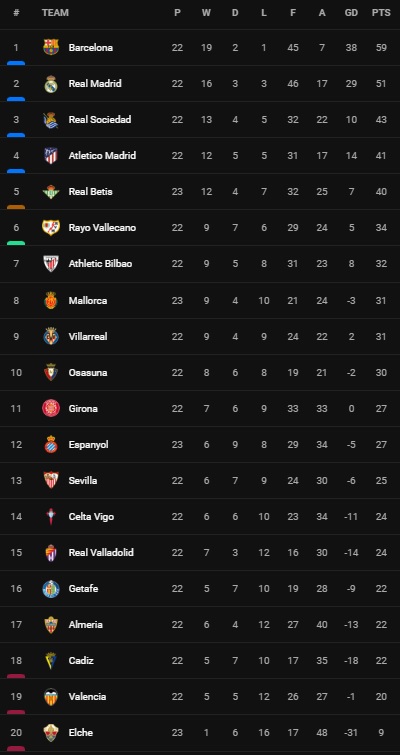400x755 pixels.
Task: Open the Osasuna team link
Action: coord(88,372)
